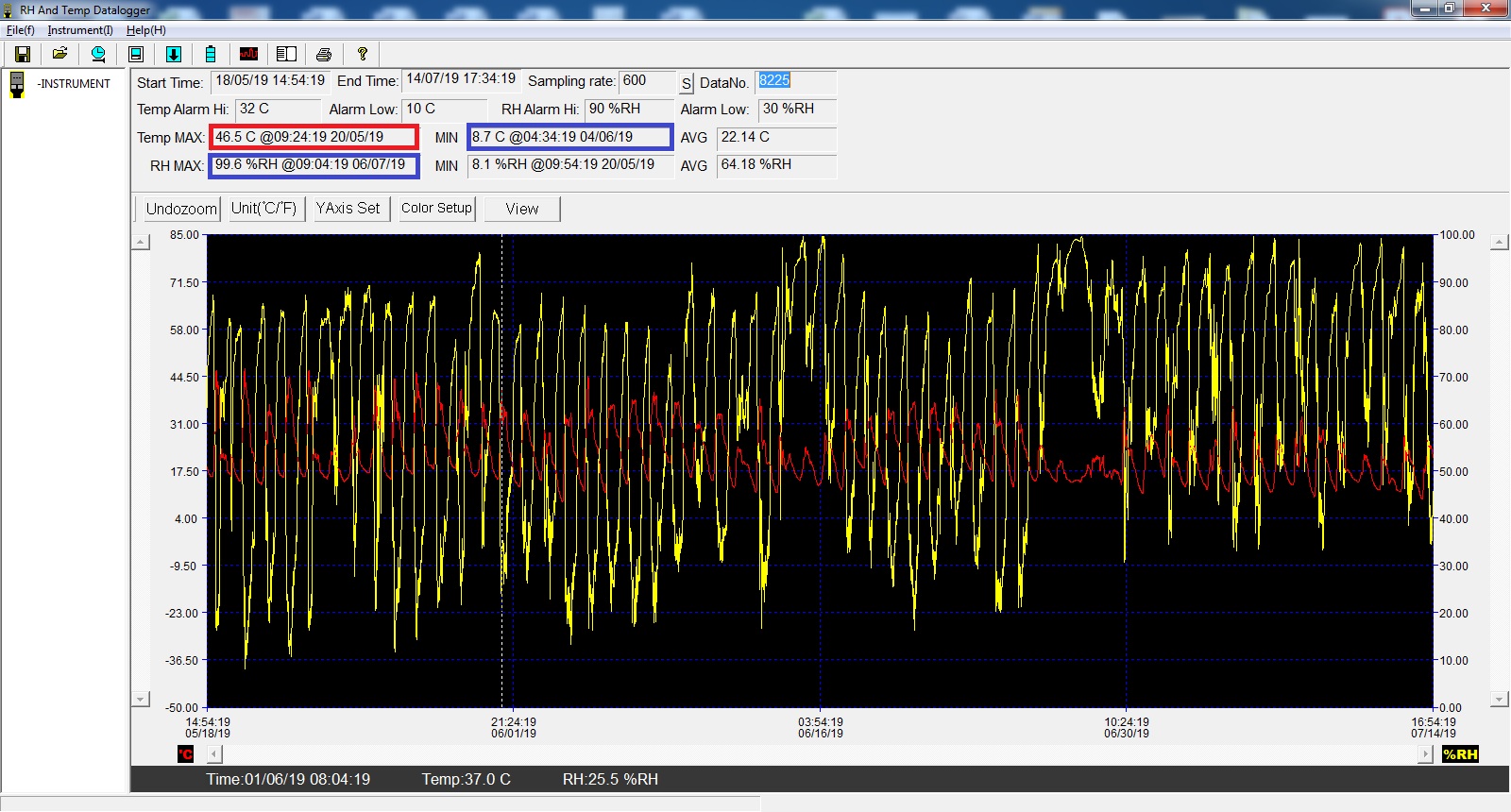The image size is (1511, 812).
Task: Select the INSTRUMENT tree item
Action: 74,84
